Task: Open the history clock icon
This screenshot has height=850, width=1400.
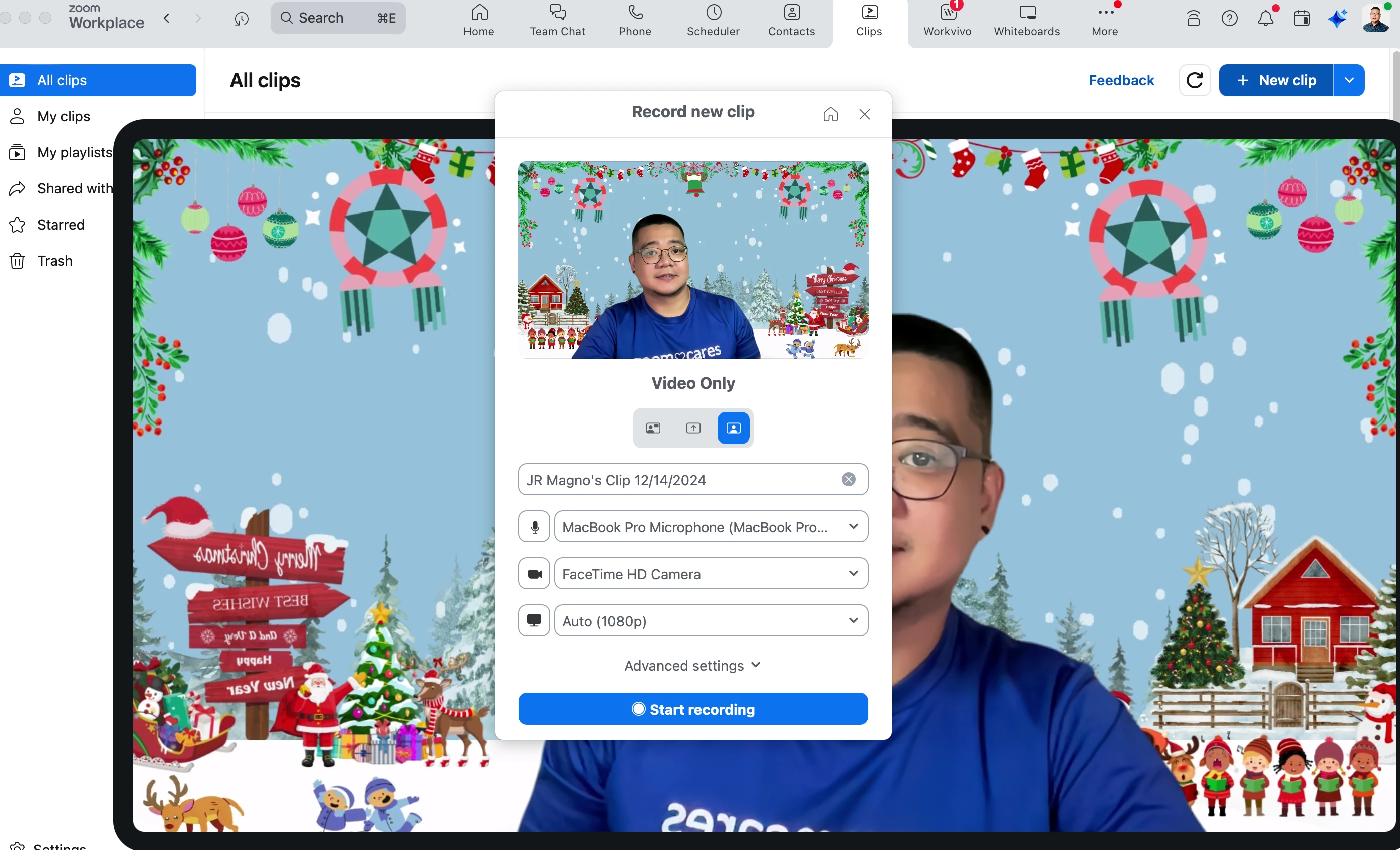Action: pyautogui.click(x=242, y=19)
